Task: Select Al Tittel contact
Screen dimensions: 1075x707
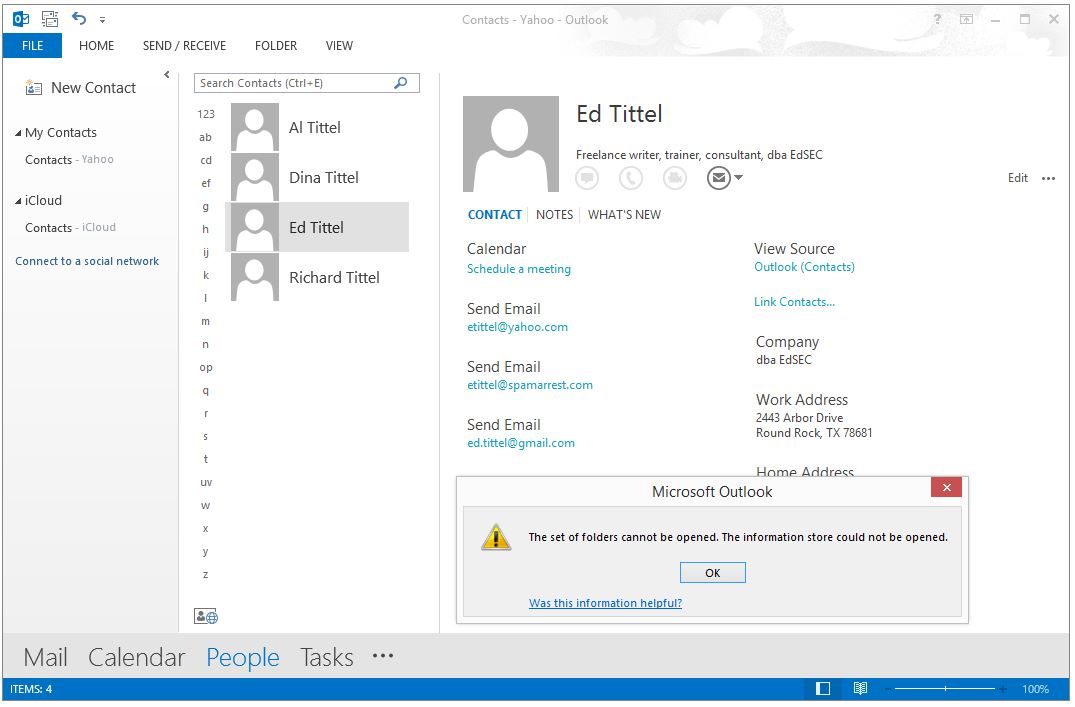Action: 319,128
